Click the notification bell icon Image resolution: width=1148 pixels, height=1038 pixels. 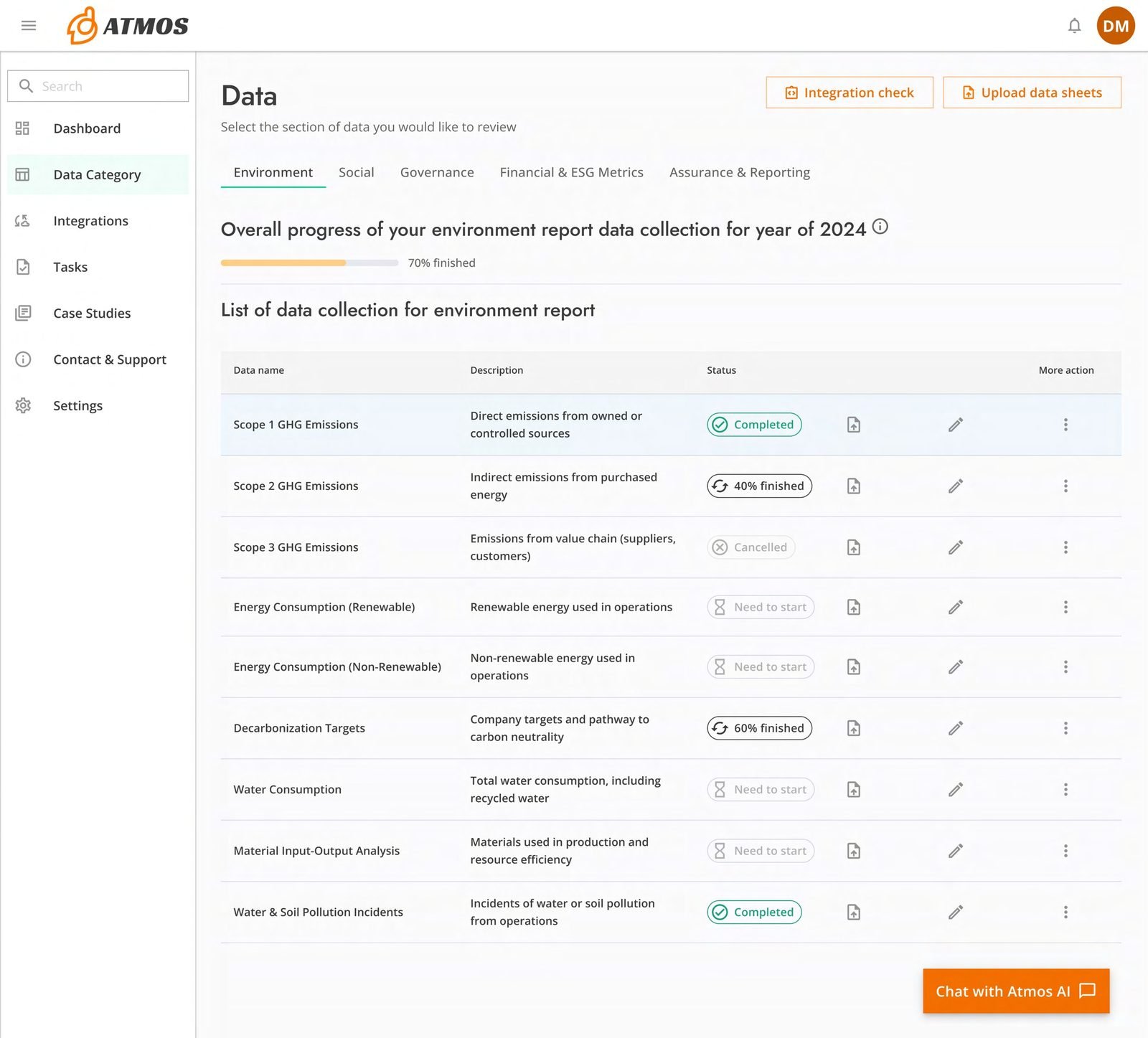point(1074,26)
